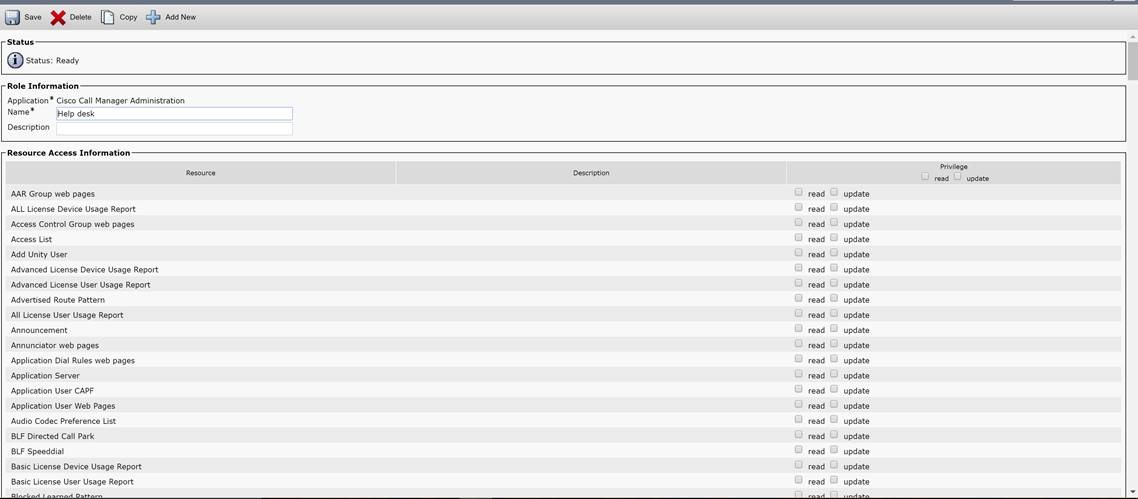Click the Status information icon
Screen dimensions: 1138x499
[15, 61]
